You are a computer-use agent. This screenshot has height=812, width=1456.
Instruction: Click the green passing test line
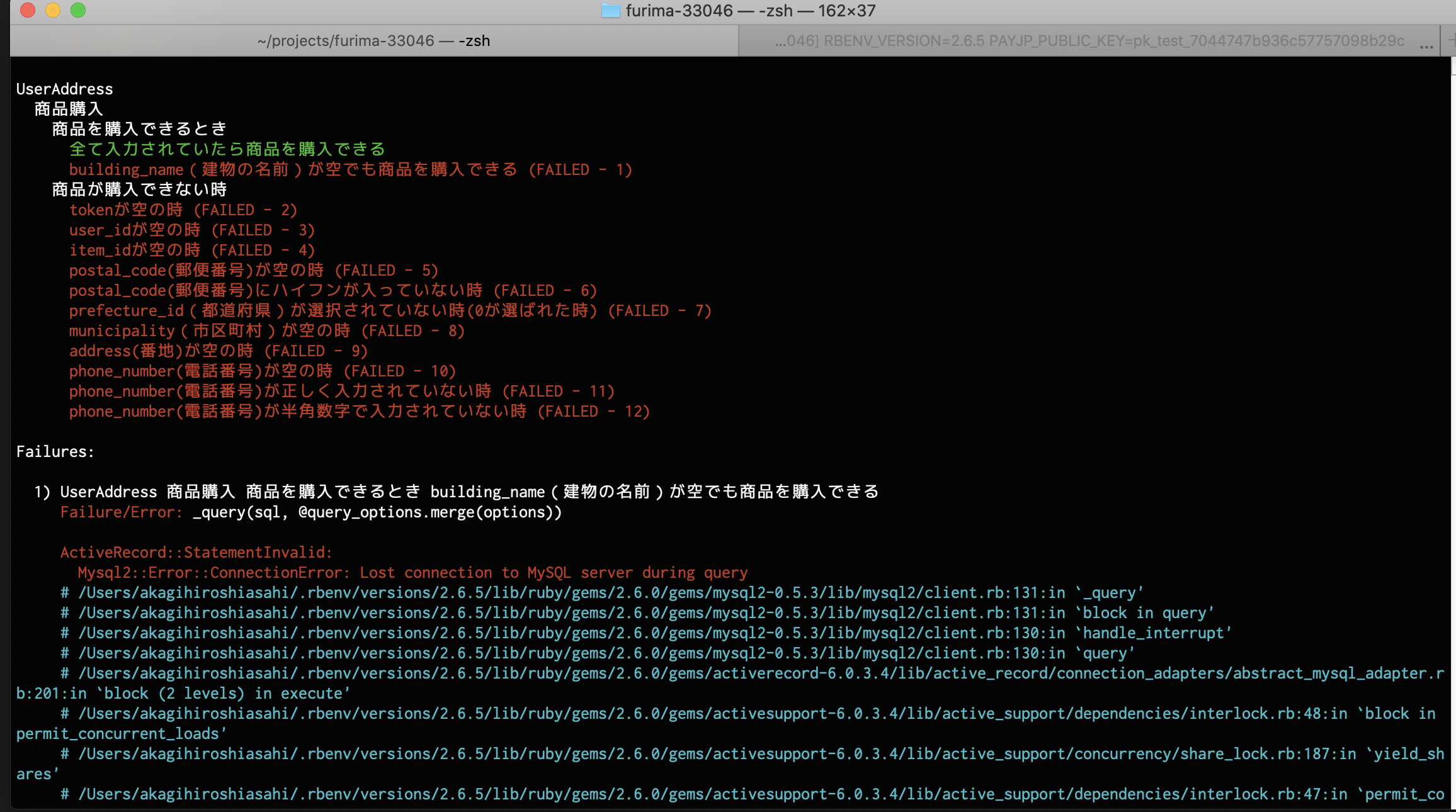[x=227, y=149]
